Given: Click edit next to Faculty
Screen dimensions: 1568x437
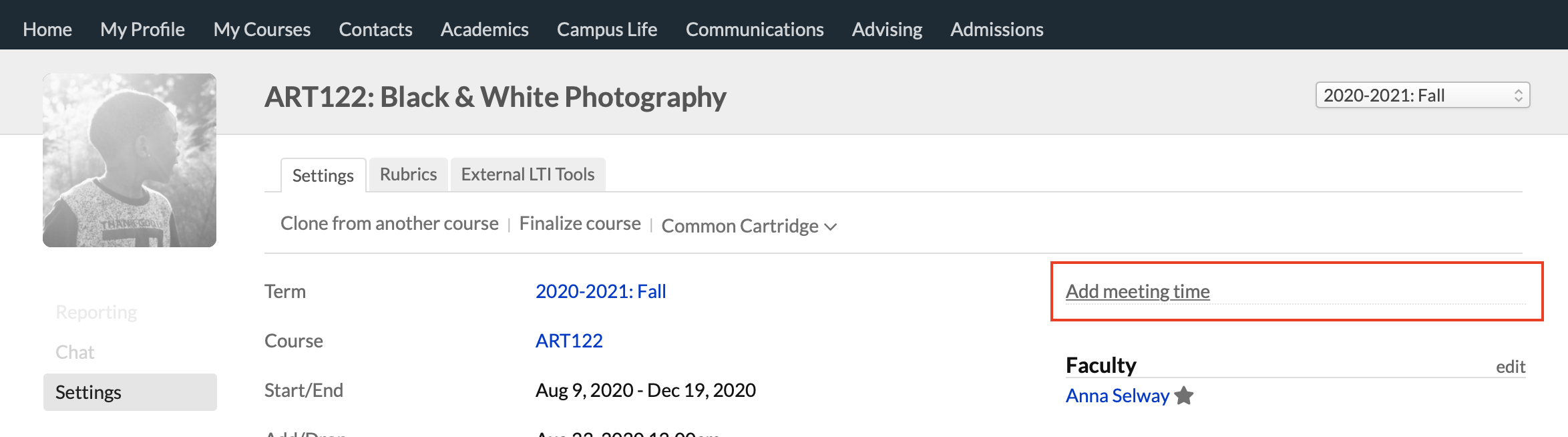Looking at the screenshot, I should tap(1510, 367).
